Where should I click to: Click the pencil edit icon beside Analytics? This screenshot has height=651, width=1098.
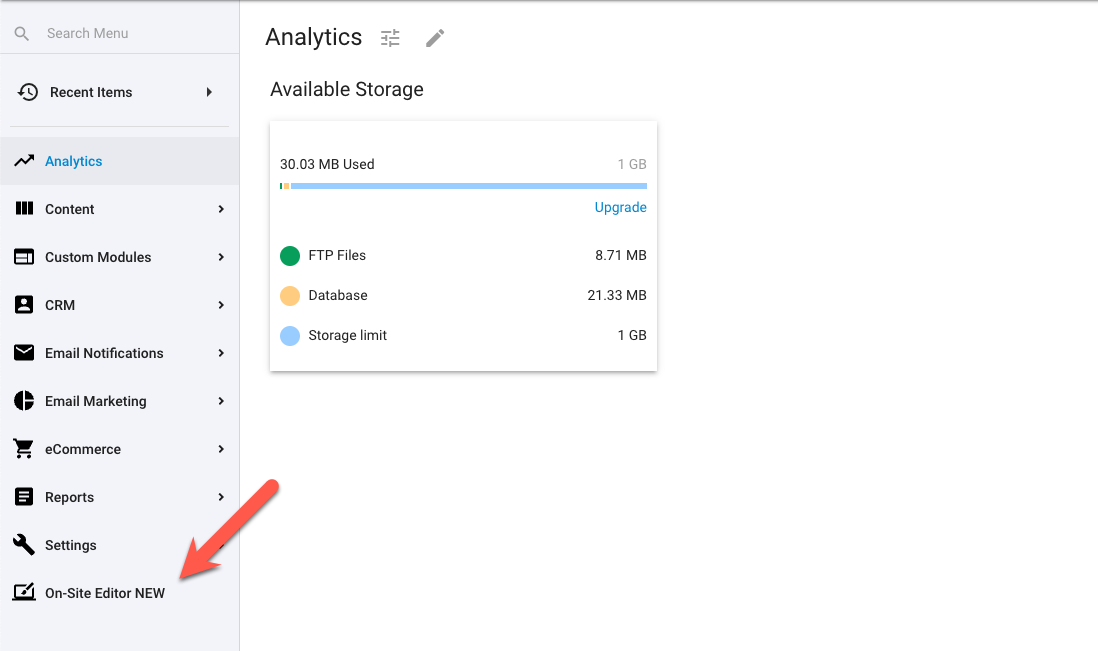(434, 38)
